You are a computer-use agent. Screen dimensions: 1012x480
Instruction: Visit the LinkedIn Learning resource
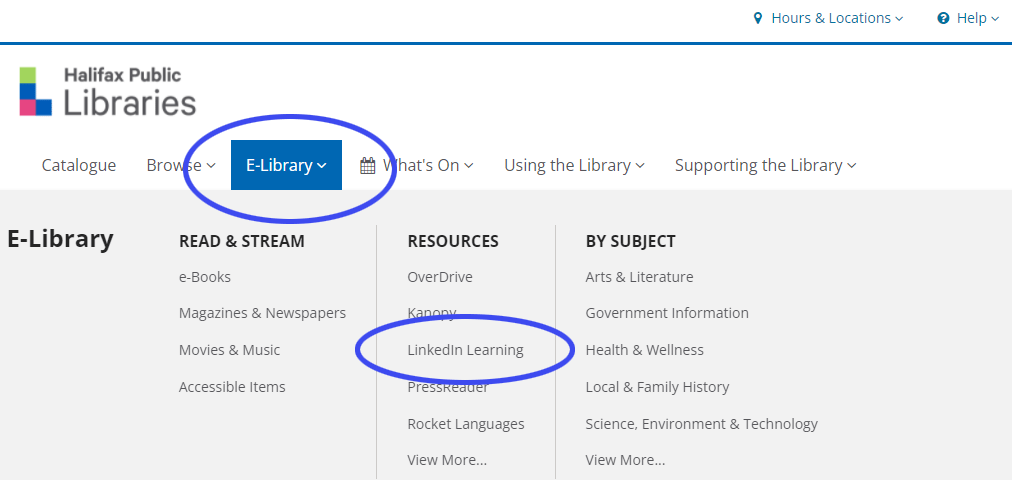[465, 350]
